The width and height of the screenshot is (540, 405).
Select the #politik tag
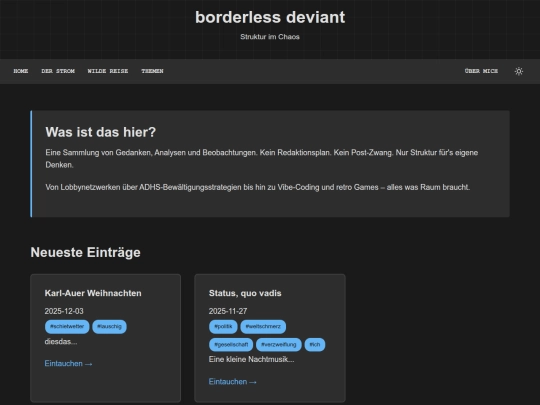pyautogui.click(x=223, y=326)
